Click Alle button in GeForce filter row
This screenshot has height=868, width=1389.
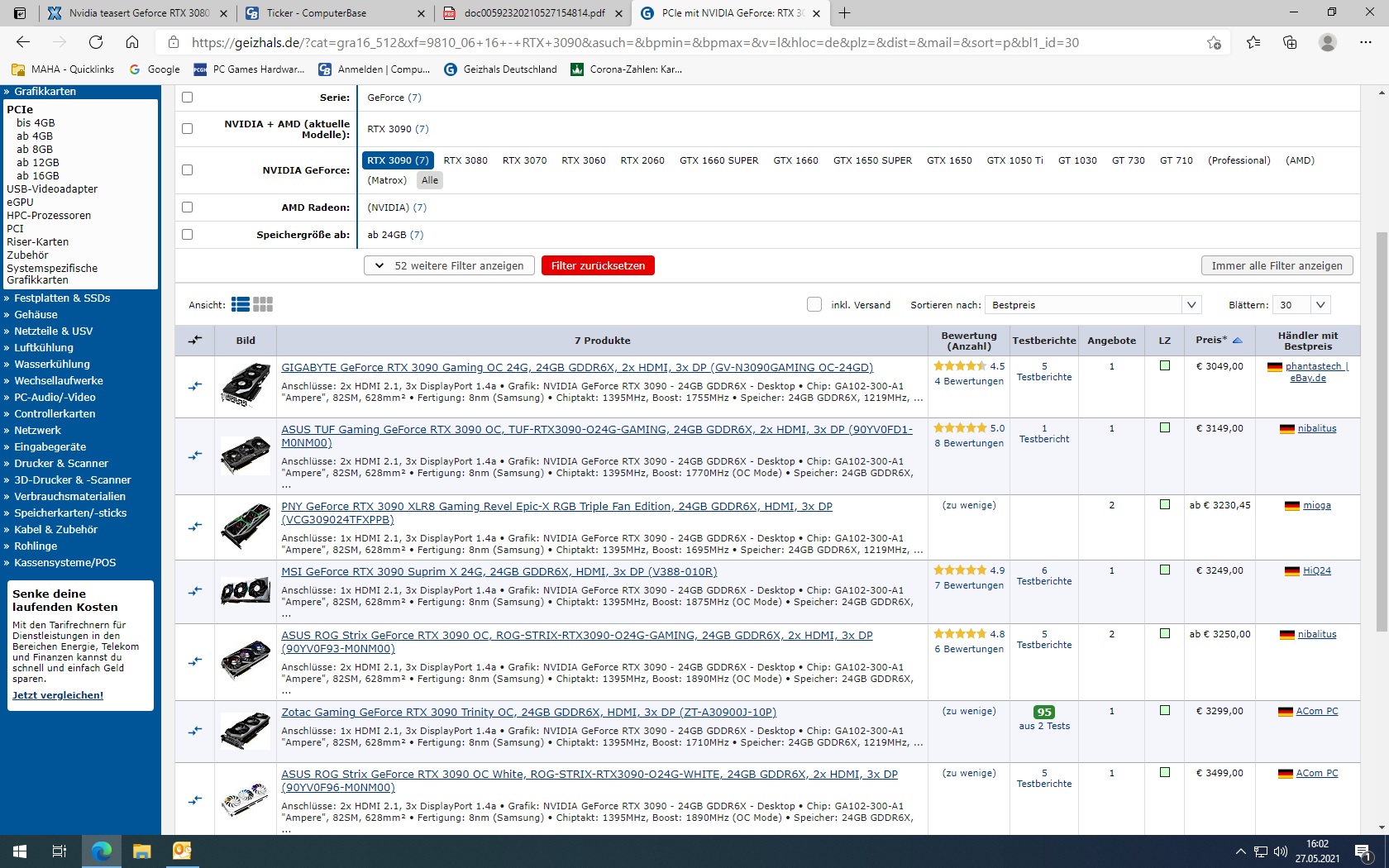pyautogui.click(x=430, y=180)
